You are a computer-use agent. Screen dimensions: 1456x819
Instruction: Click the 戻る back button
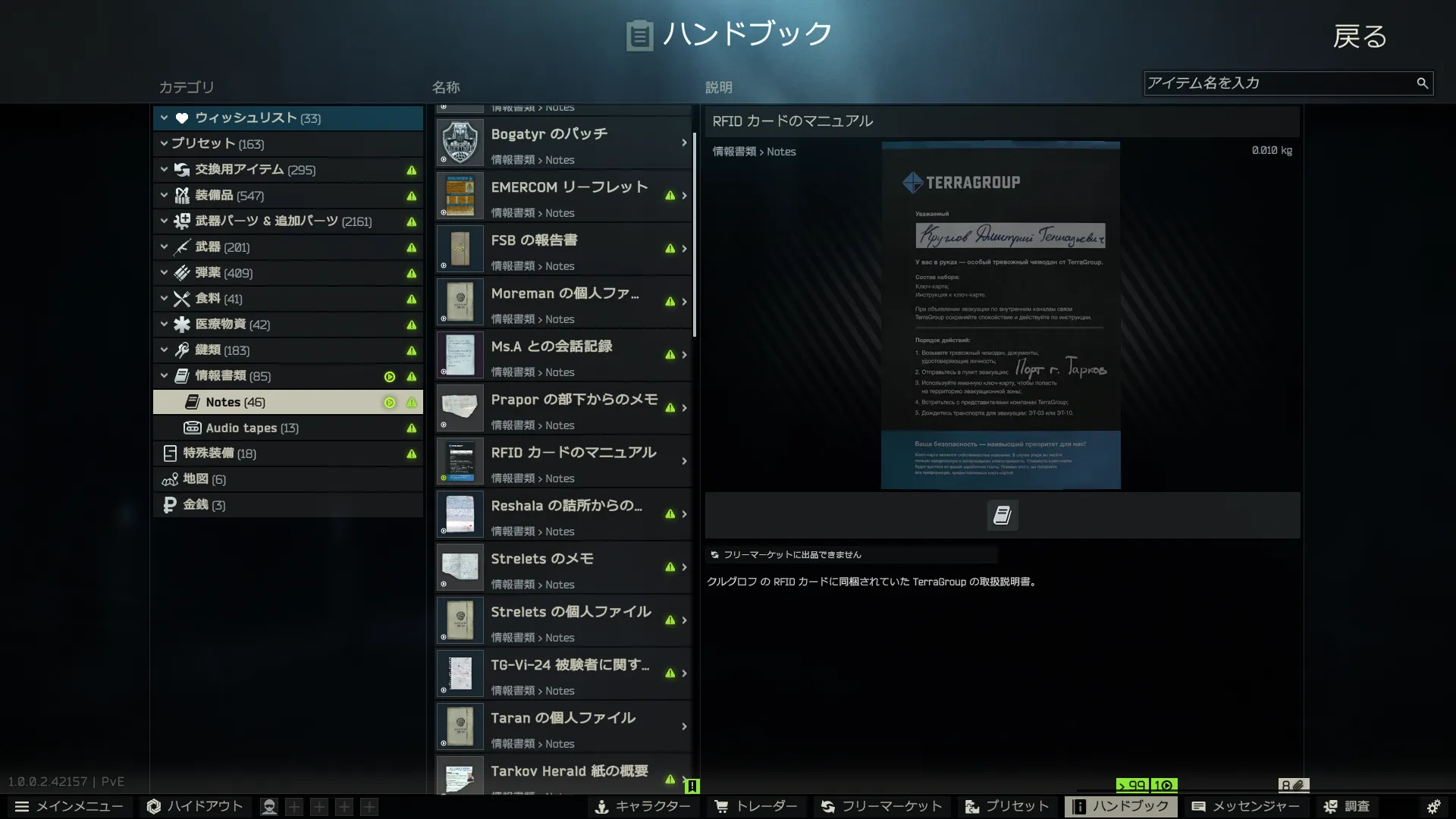[x=1360, y=36]
